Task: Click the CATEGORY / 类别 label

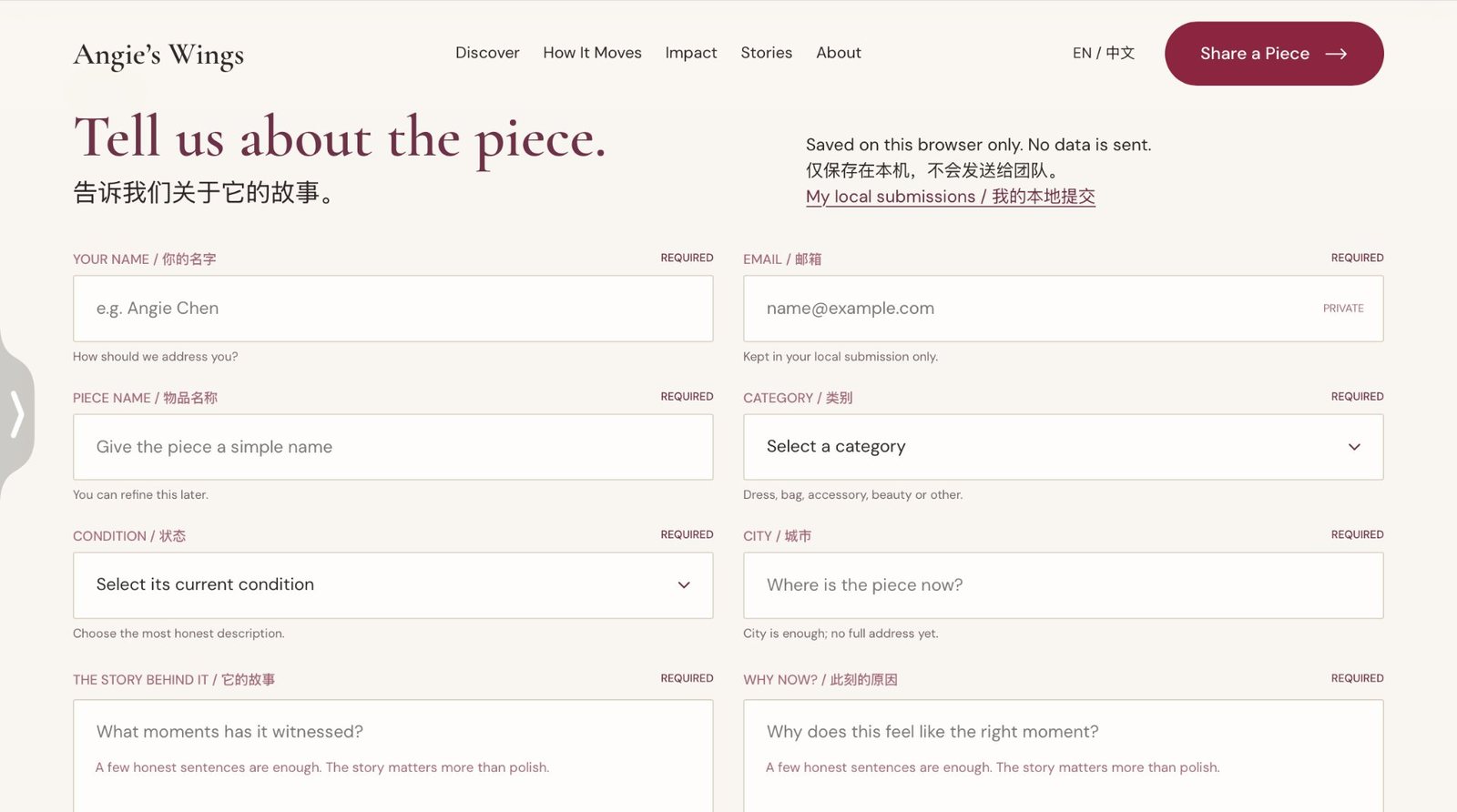Action: [798, 398]
